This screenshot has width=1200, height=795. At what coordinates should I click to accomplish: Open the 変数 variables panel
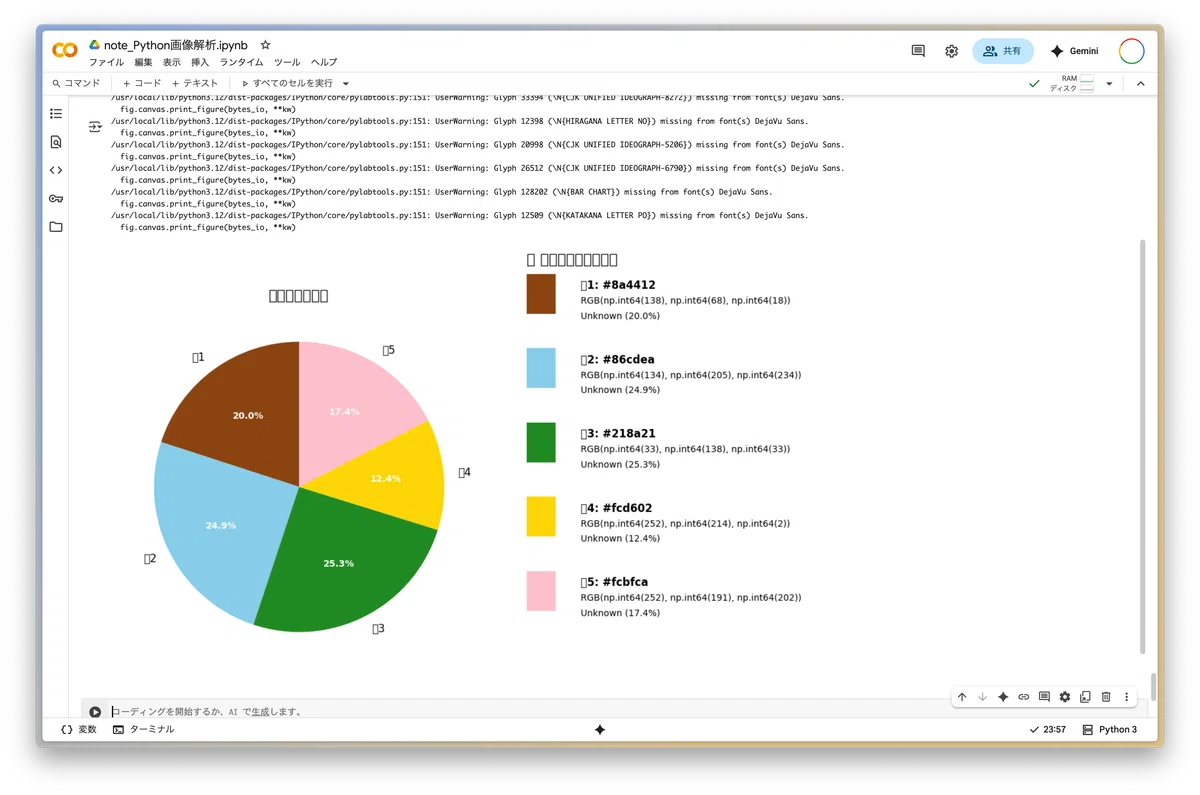point(79,730)
